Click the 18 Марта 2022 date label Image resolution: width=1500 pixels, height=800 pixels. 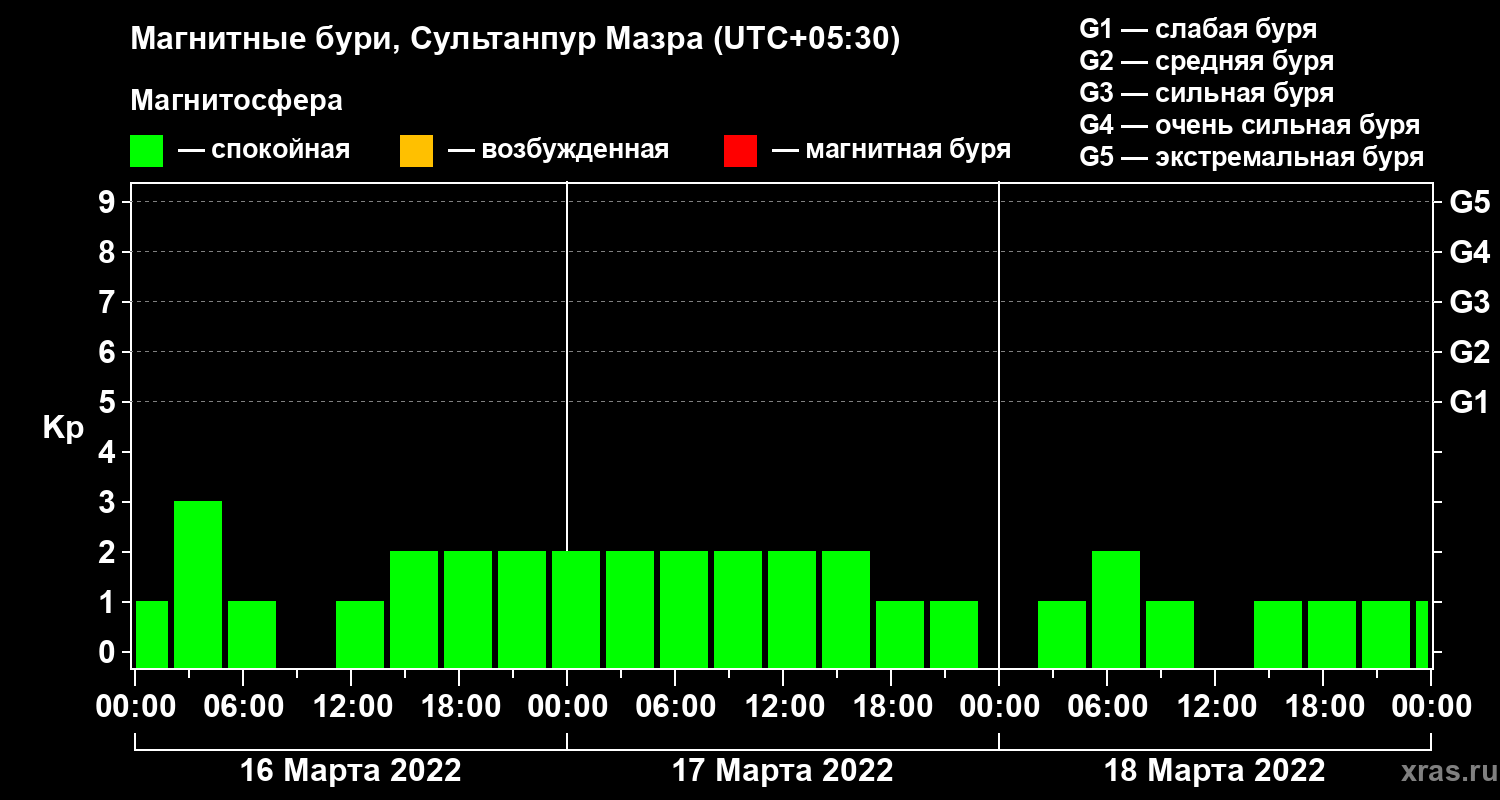tap(1214, 771)
